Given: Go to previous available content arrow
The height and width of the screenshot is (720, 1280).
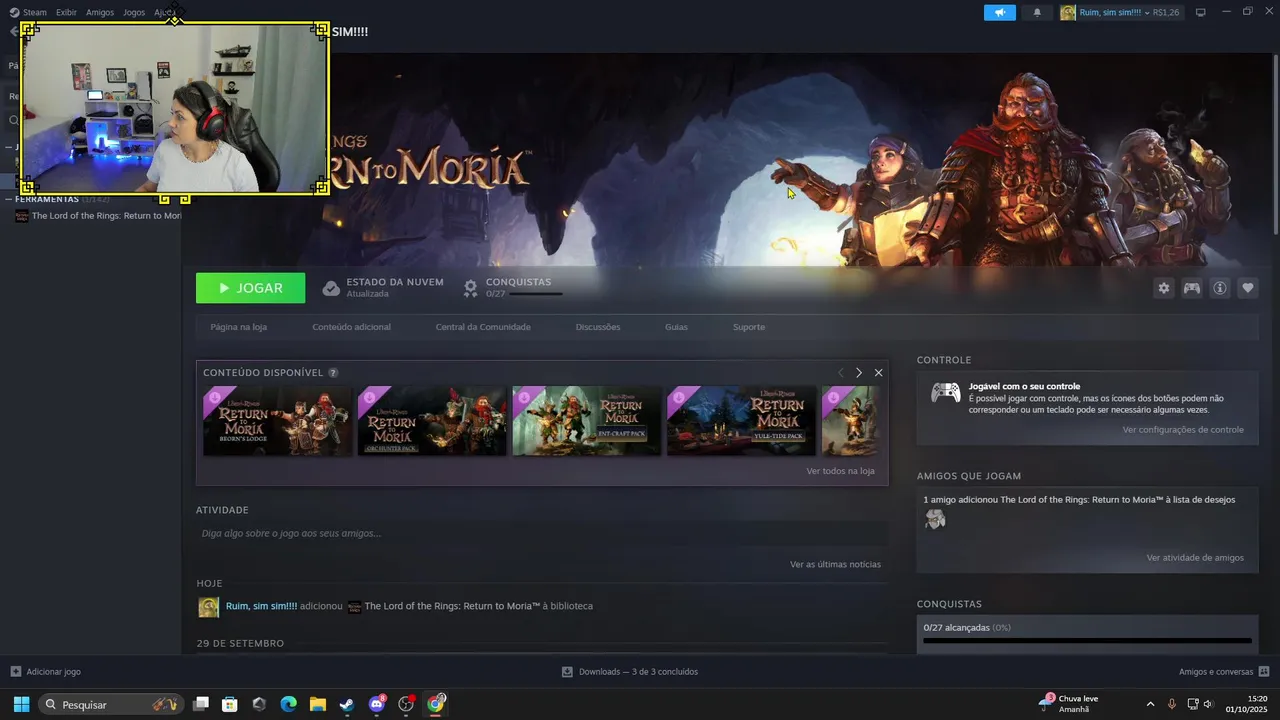Looking at the screenshot, I should [x=840, y=373].
